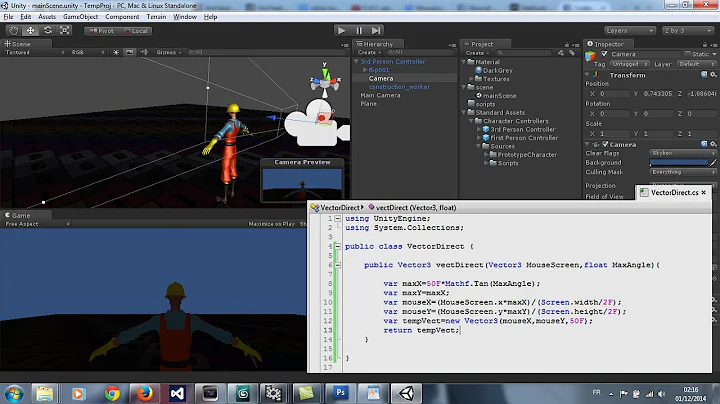Toggle the Camera component enabled checkbox

click(x=605, y=144)
